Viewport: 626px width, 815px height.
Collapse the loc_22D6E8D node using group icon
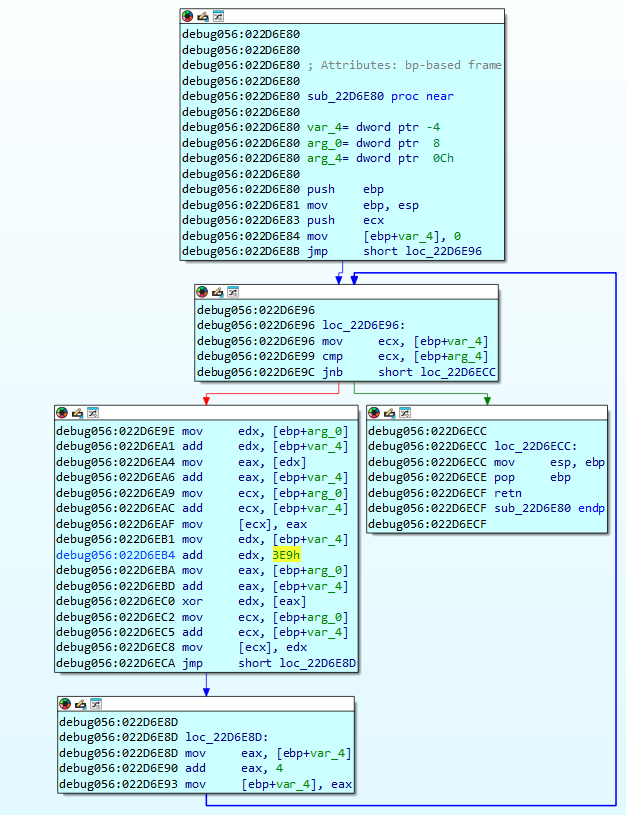pos(94,704)
